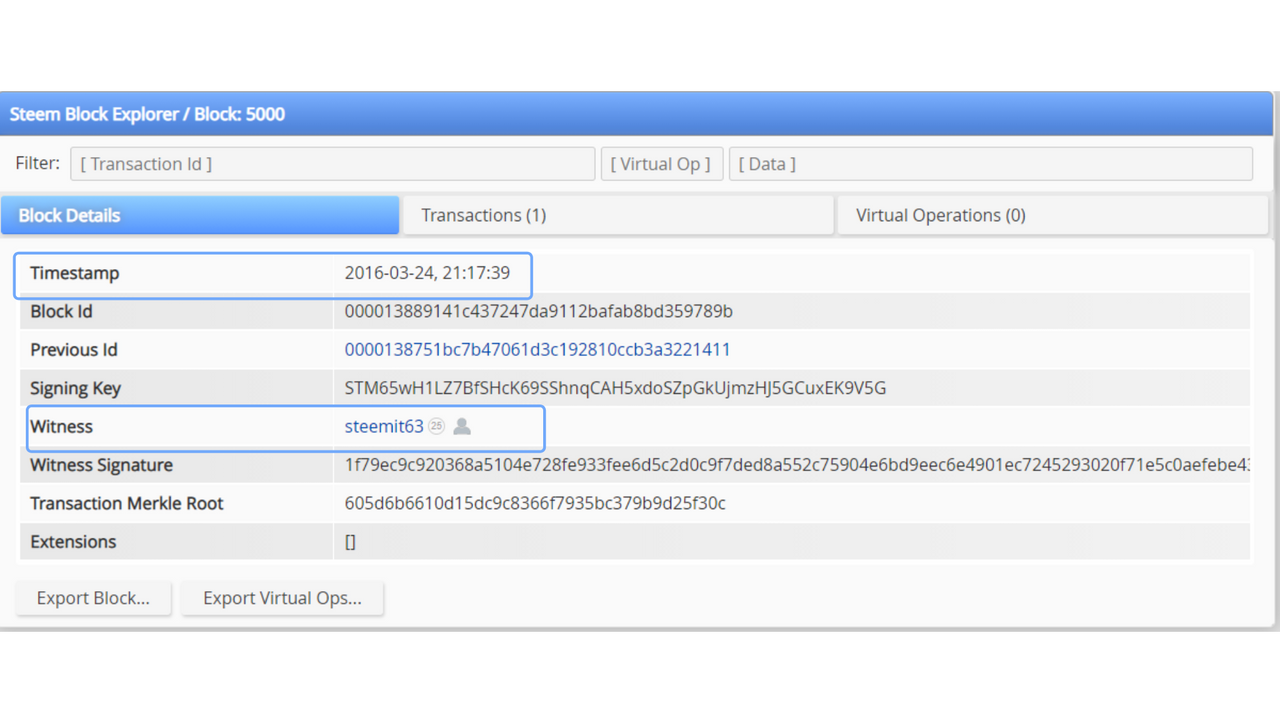This screenshot has height=720, width=1280.
Task: Focus the Data filter field
Action: click(991, 164)
